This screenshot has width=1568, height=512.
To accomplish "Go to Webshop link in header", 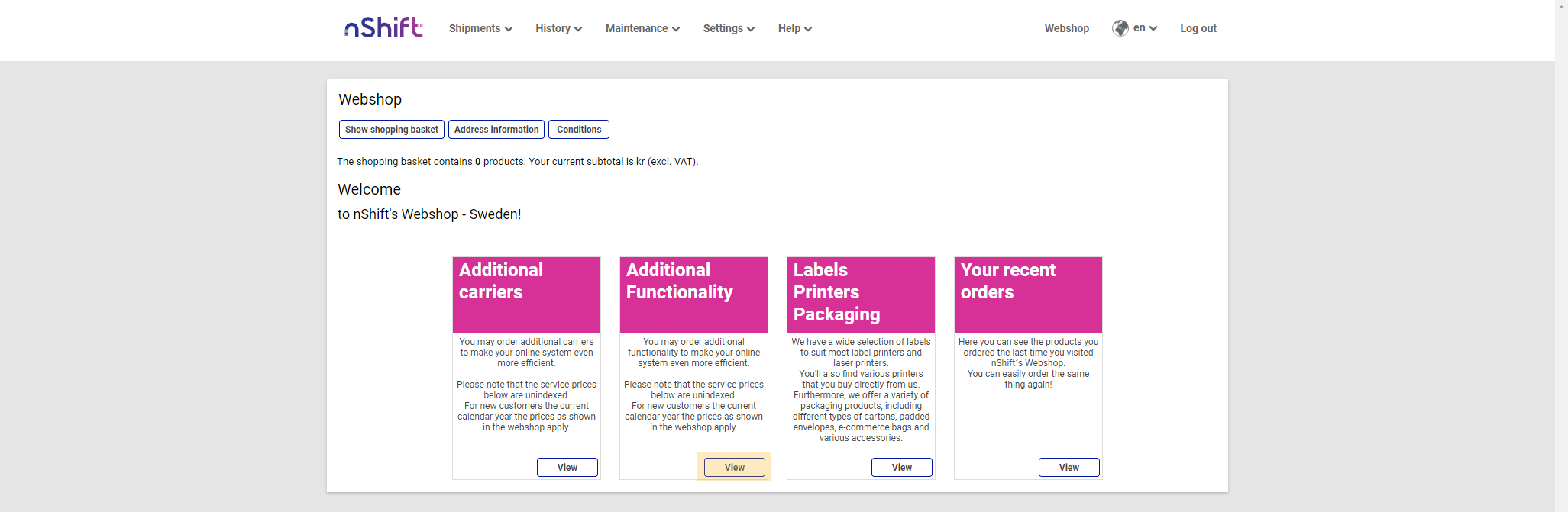I will click(1066, 28).
